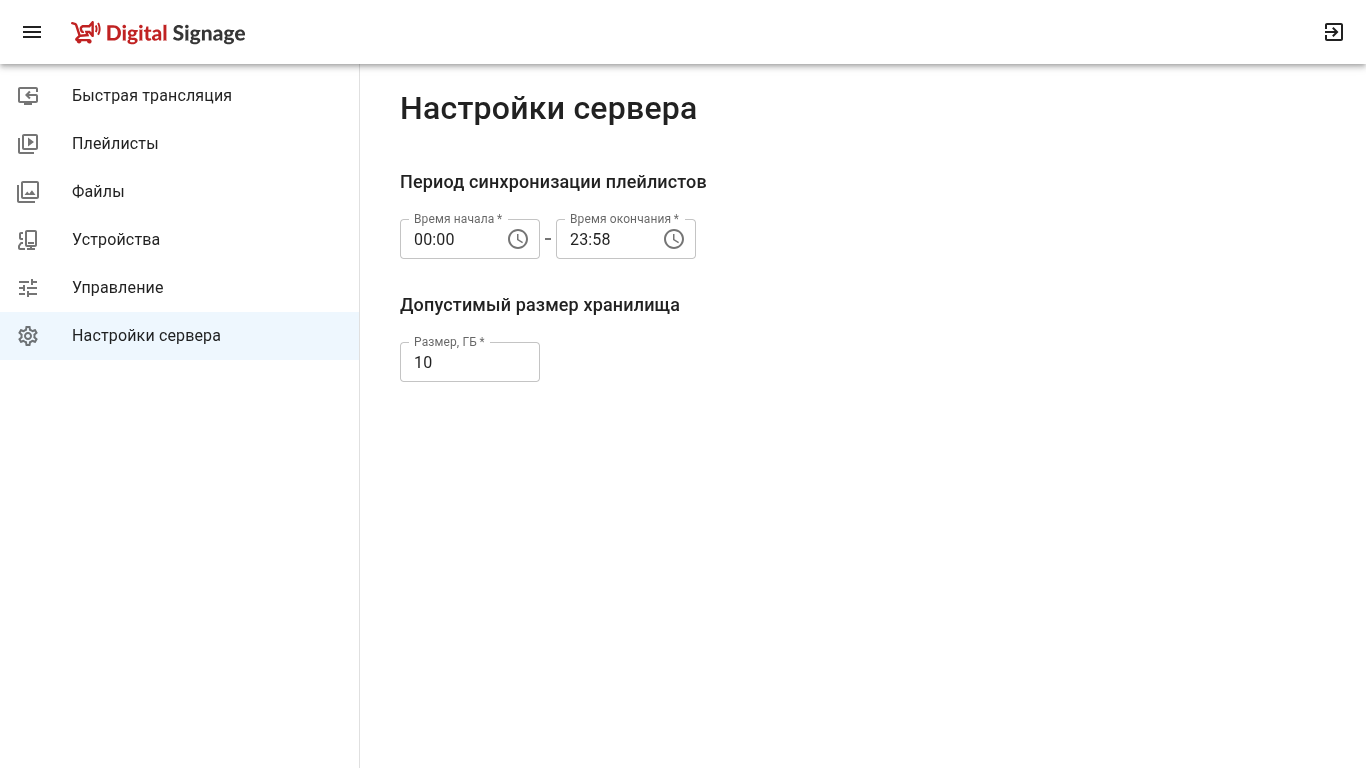Click the Устройства devices icon
The height and width of the screenshot is (768, 1366).
coord(28,240)
